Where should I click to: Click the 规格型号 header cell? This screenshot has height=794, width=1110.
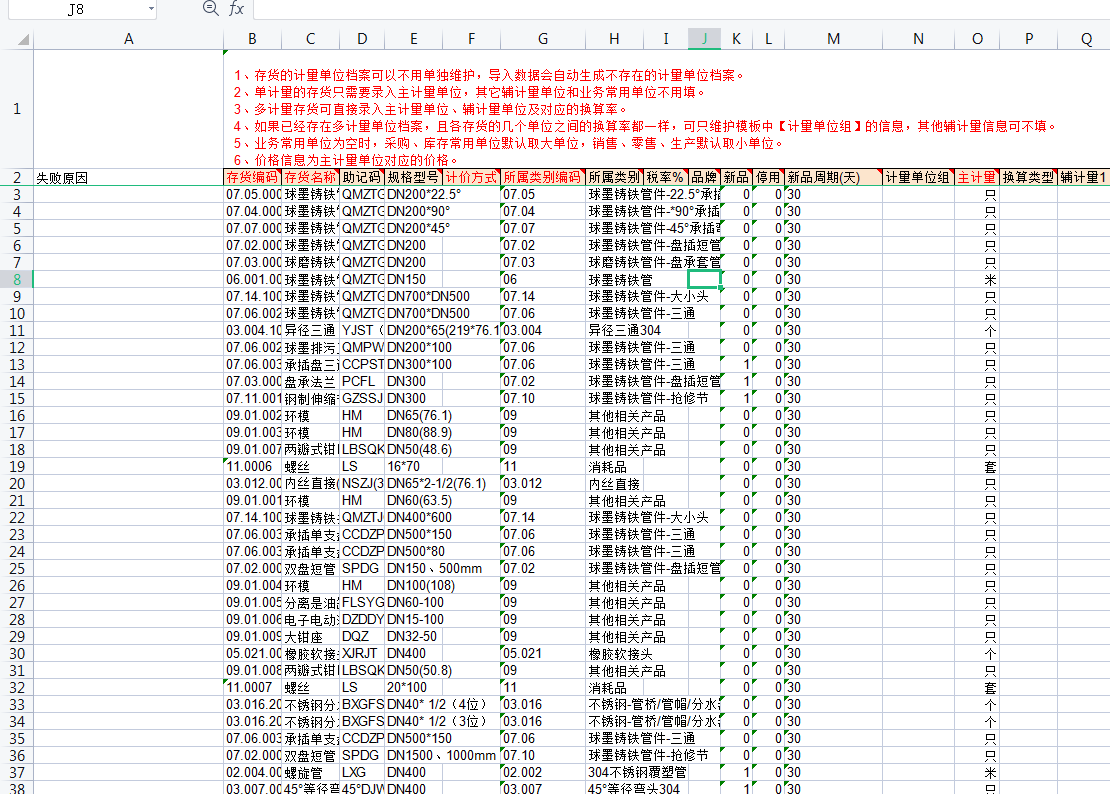tap(413, 178)
